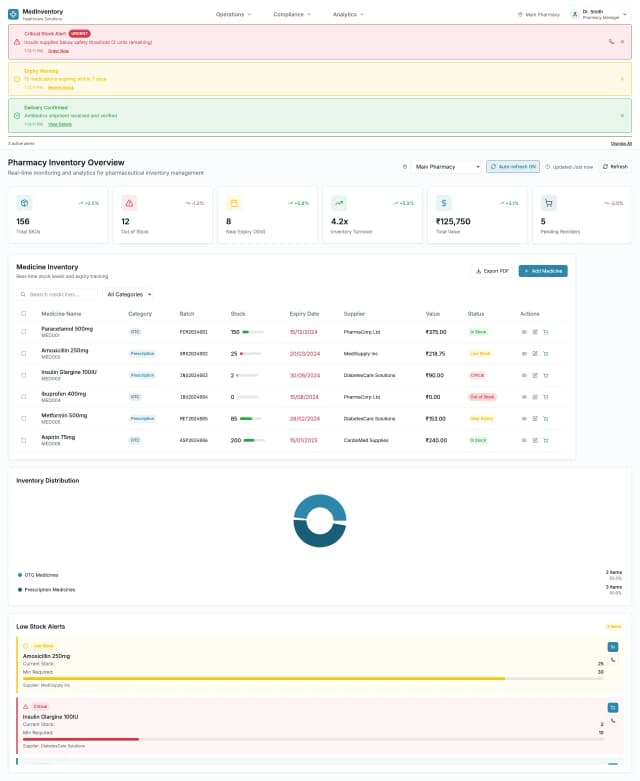Screen dimensions: 640x781
Task: Click the Add Medicine button
Action: click(x=543, y=271)
